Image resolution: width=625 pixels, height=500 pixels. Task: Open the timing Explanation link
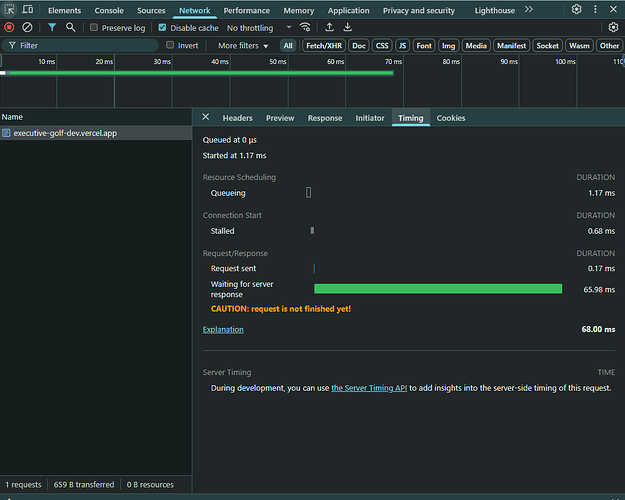pos(223,329)
